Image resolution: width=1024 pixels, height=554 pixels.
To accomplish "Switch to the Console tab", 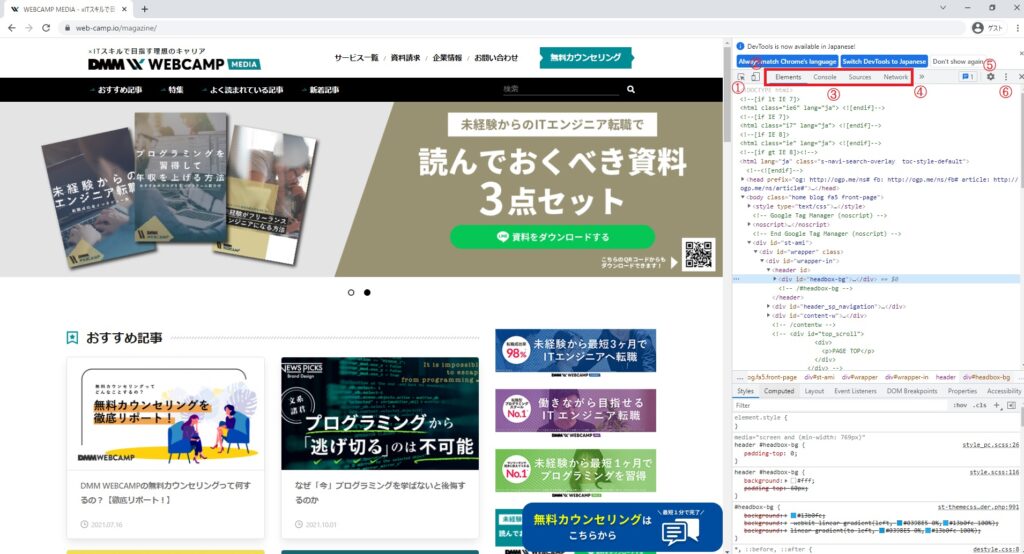I will (x=825, y=77).
